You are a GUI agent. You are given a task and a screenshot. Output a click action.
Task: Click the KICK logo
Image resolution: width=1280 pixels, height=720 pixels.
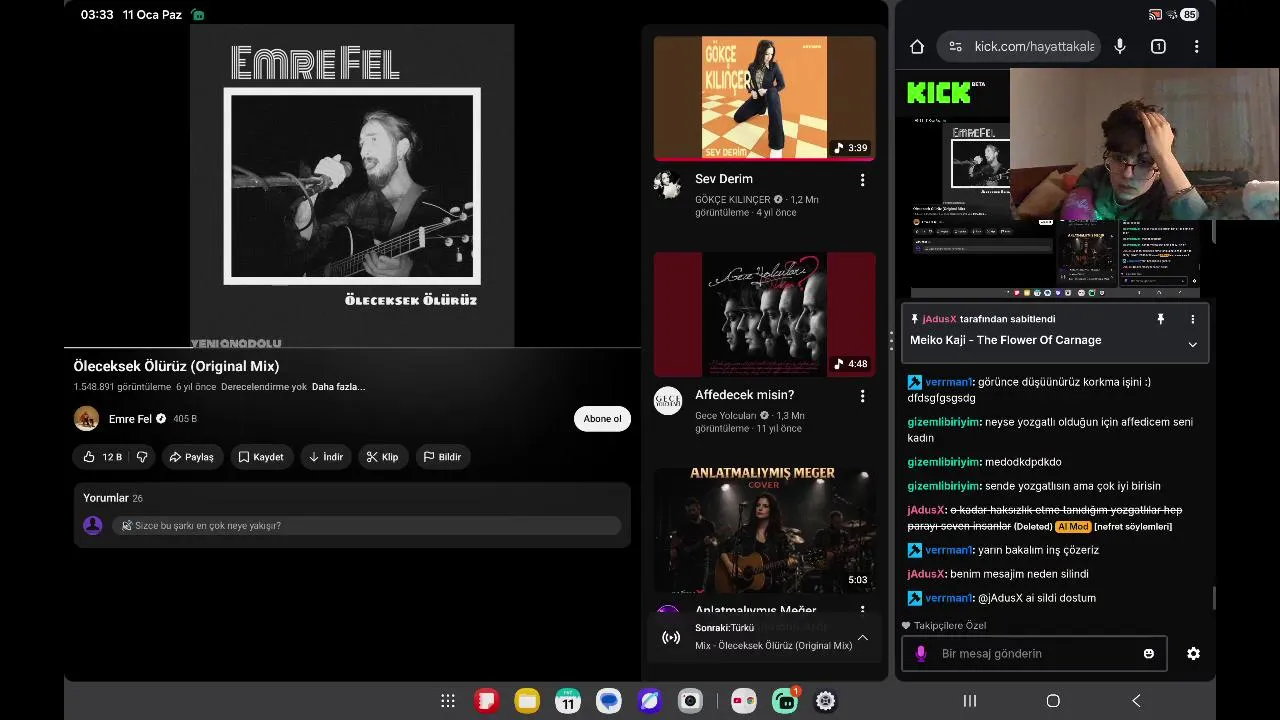click(938, 92)
